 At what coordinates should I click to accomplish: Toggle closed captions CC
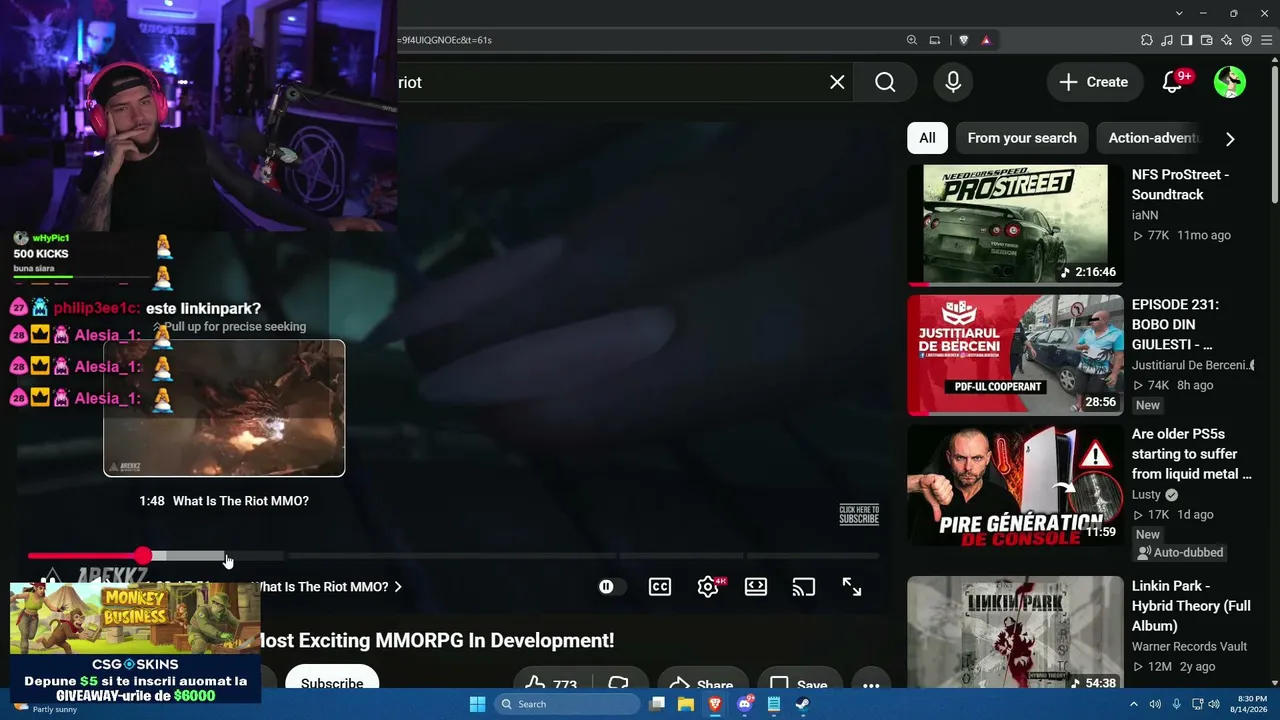(x=660, y=587)
